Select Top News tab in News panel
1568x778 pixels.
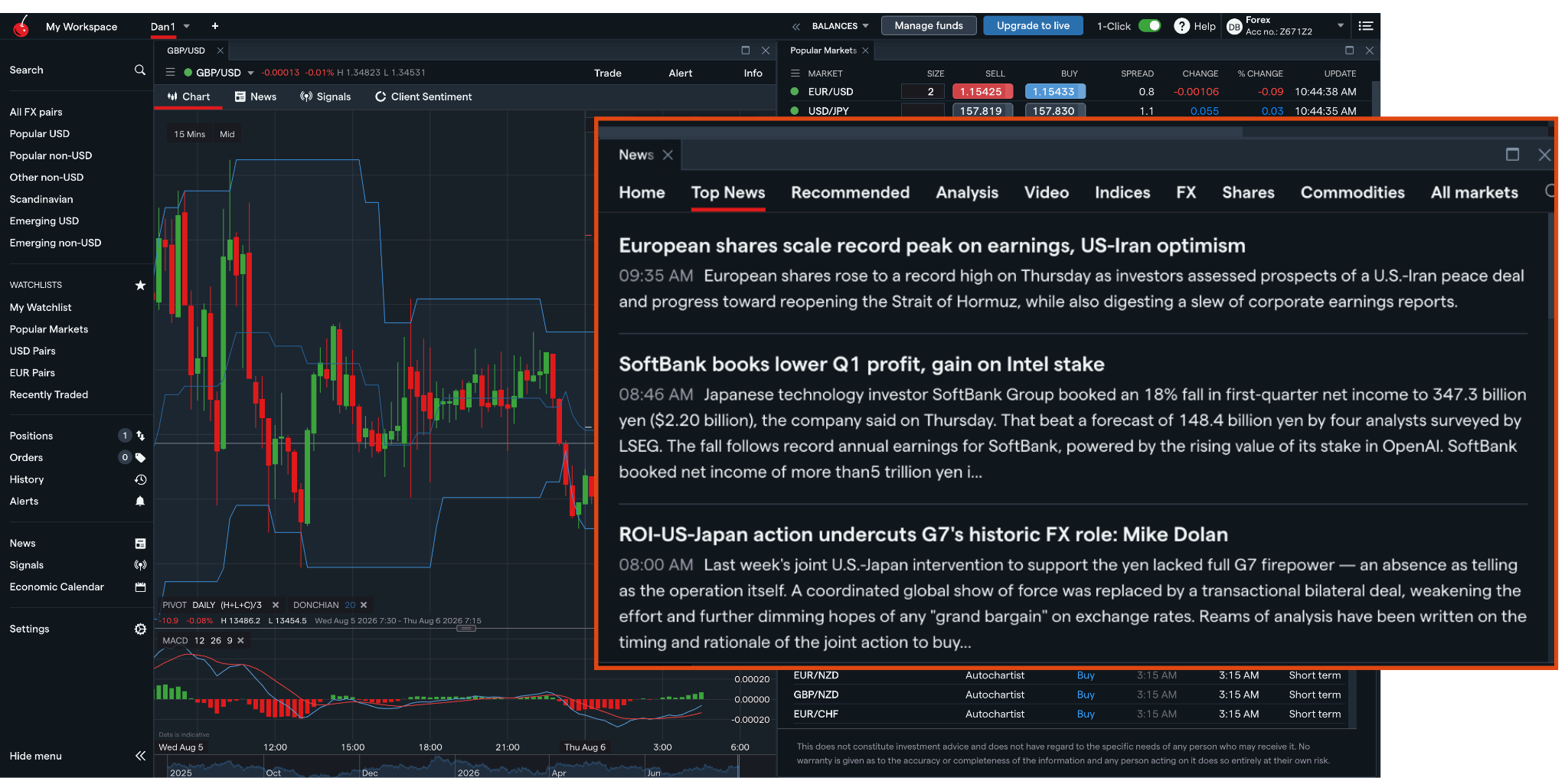728,193
